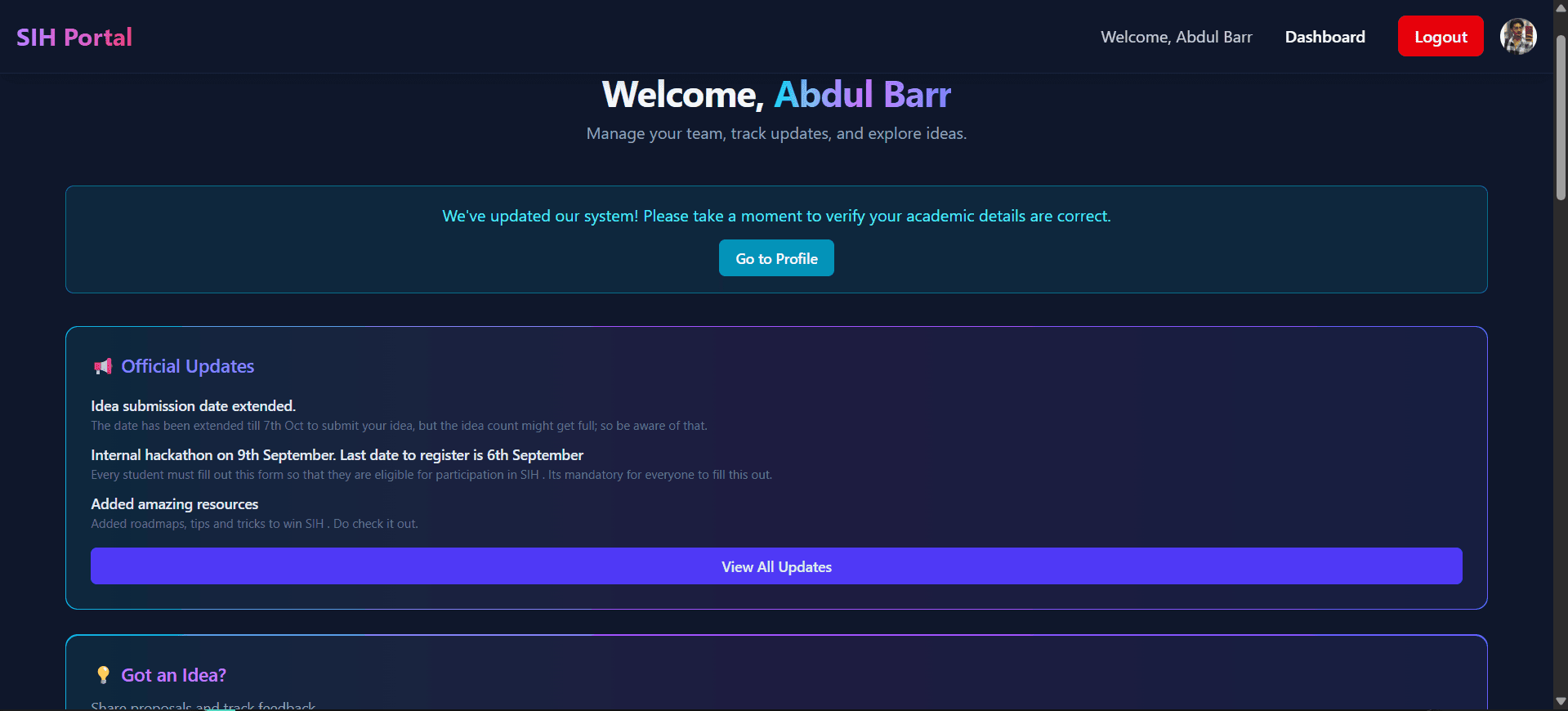This screenshot has height=711, width=1568.
Task: Click the megaphone icon beside Official Updates
Action: [x=103, y=367]
